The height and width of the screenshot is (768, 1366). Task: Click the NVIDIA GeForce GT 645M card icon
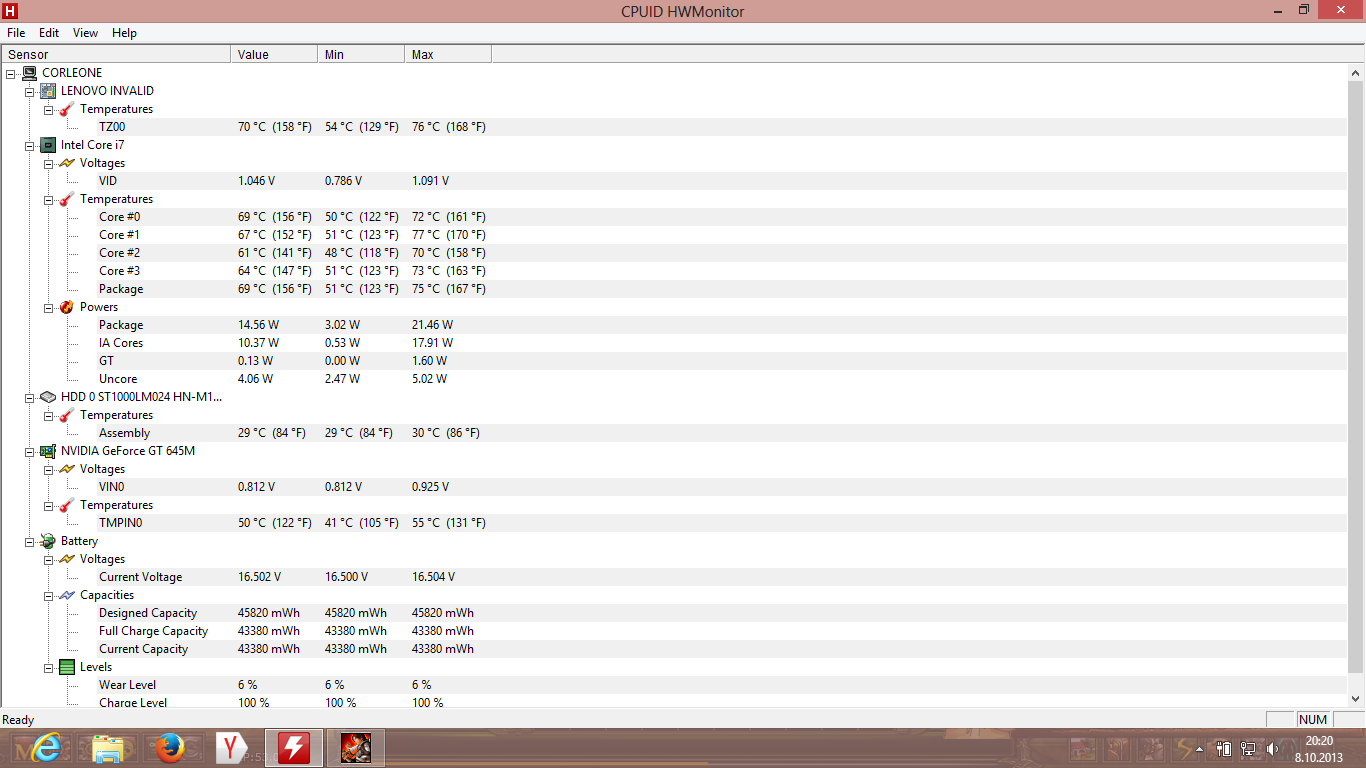coord(48,451)
